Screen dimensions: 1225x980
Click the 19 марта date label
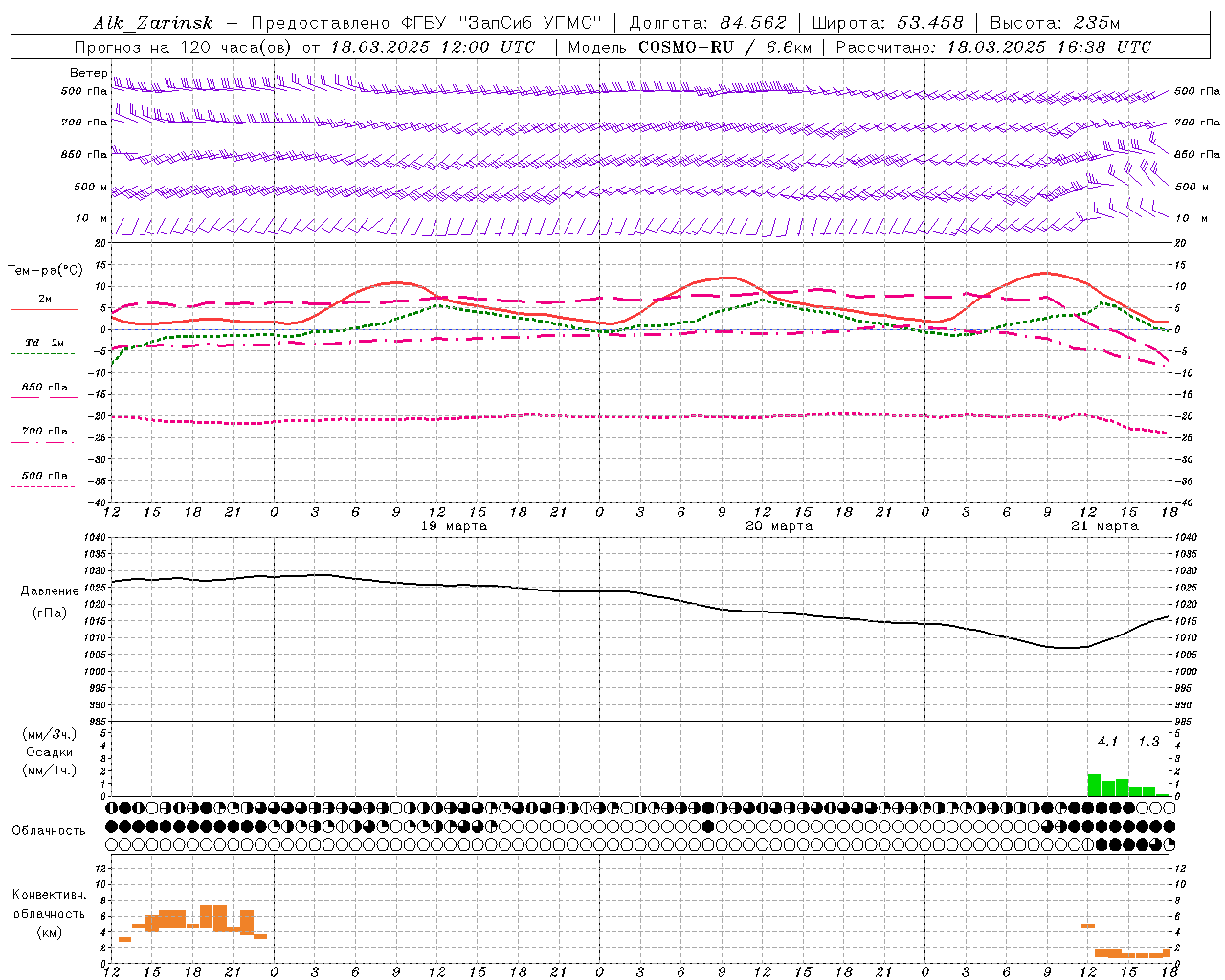454,526
